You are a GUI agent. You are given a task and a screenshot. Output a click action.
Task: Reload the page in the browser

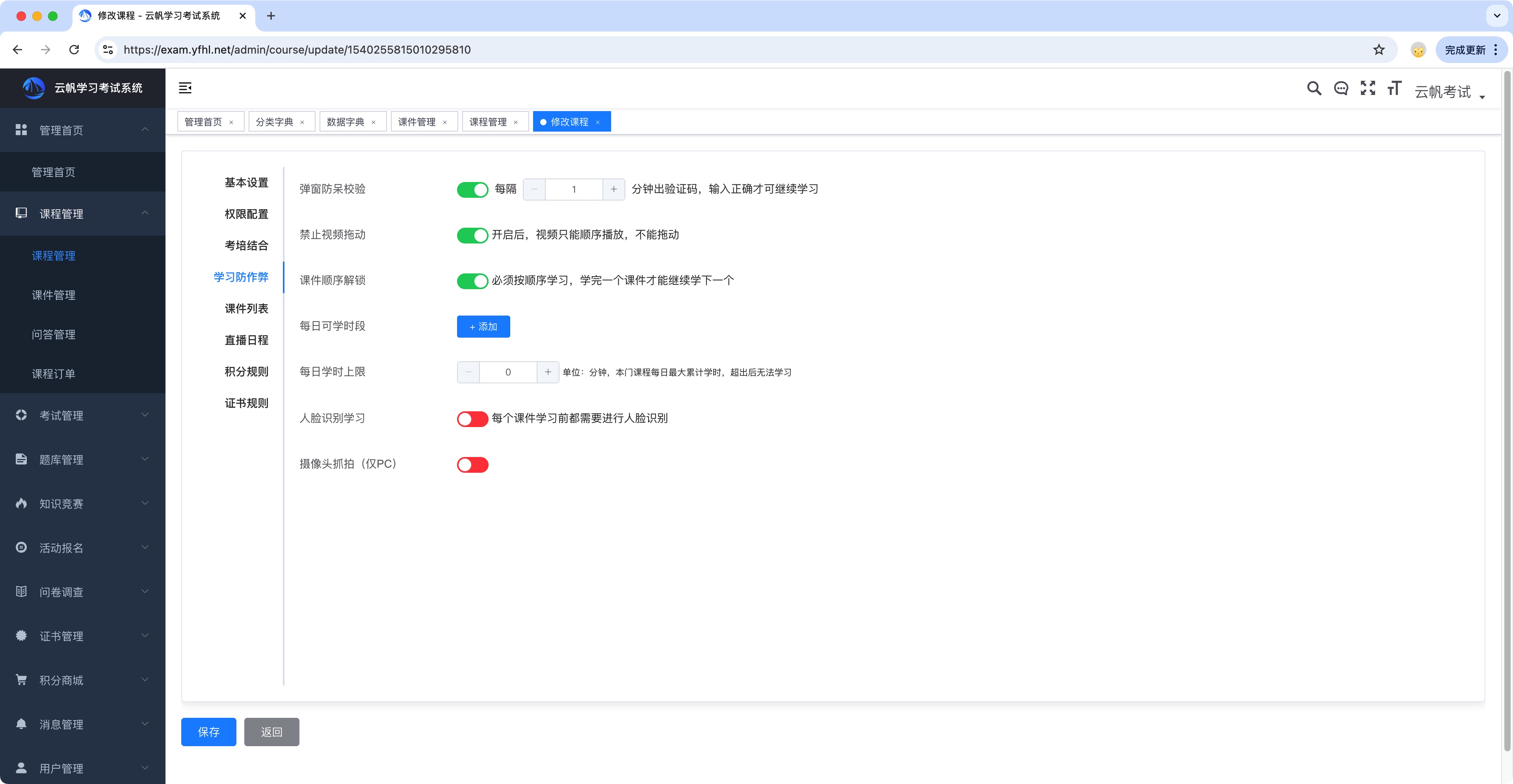click(x=74, y=50)
